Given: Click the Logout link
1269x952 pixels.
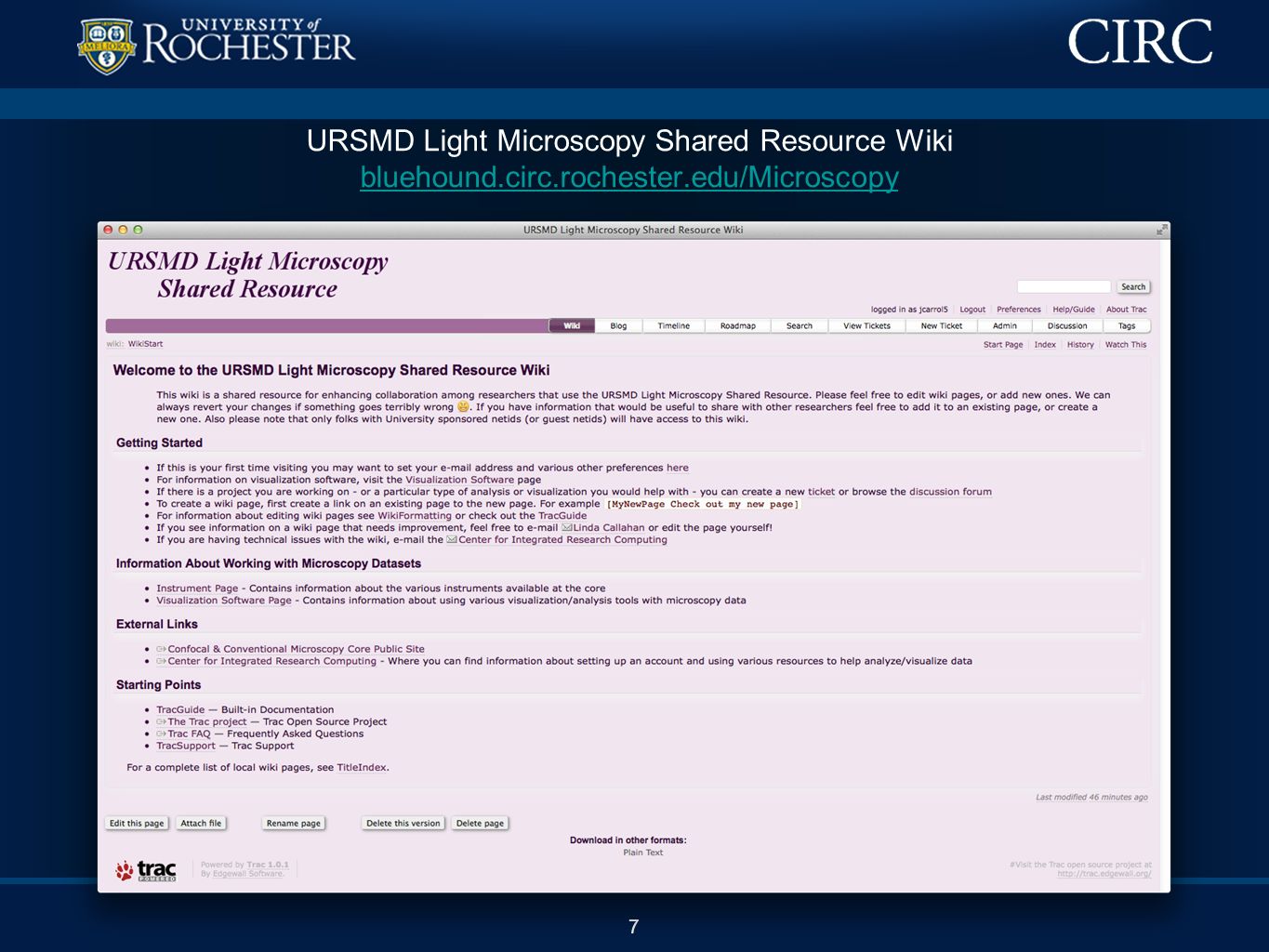Looking at the screenshot, I should (x=972, y=310).
